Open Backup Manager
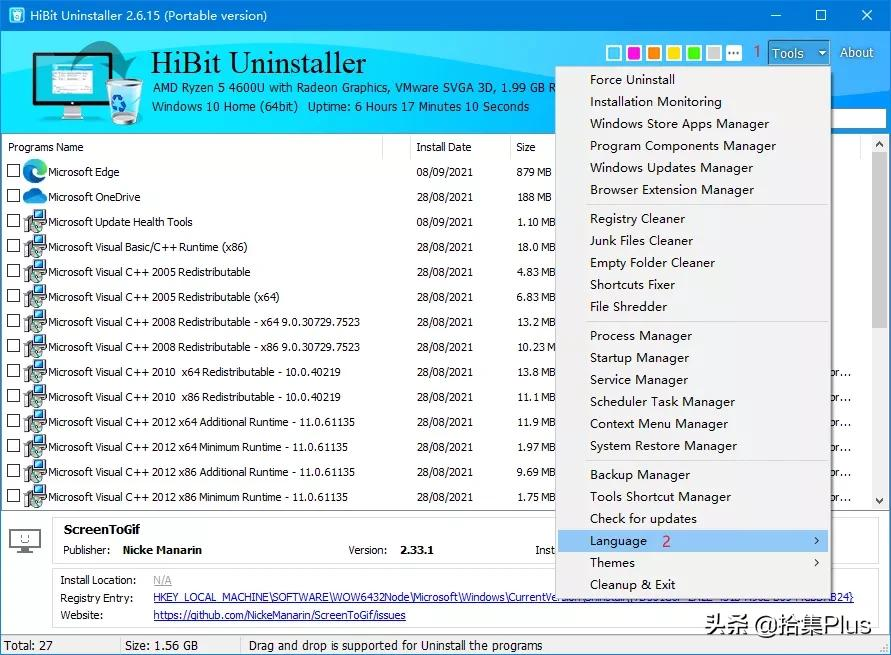891x655 pixels. pyautogui.click(x=693, y=475)
